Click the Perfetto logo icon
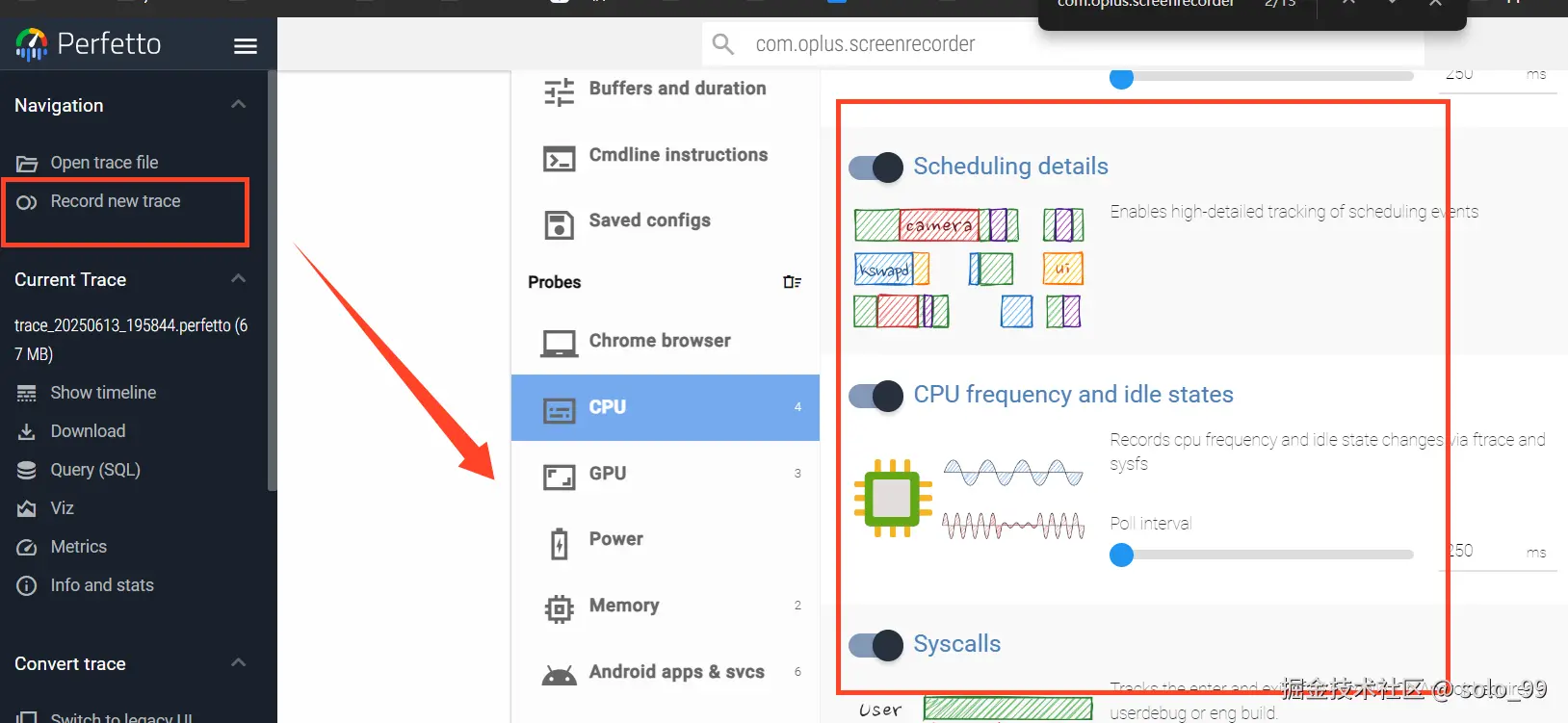Viewport: 1568px width, 723px height. point(32,43)
